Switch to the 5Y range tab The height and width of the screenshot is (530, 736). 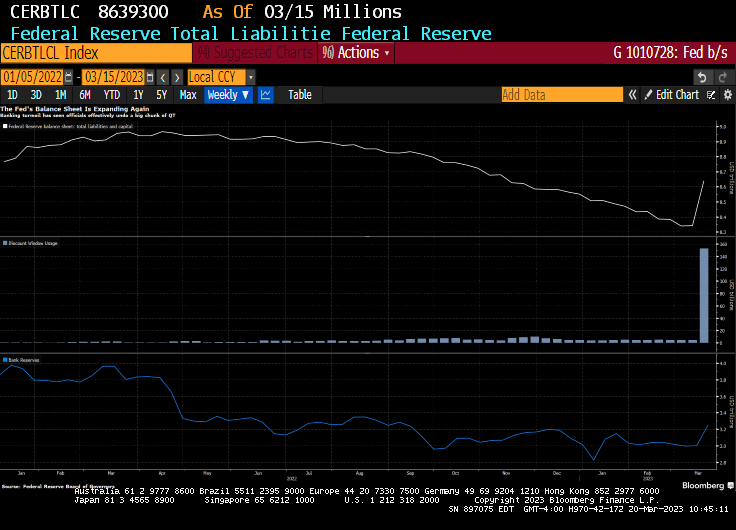[x=162, y=95]
